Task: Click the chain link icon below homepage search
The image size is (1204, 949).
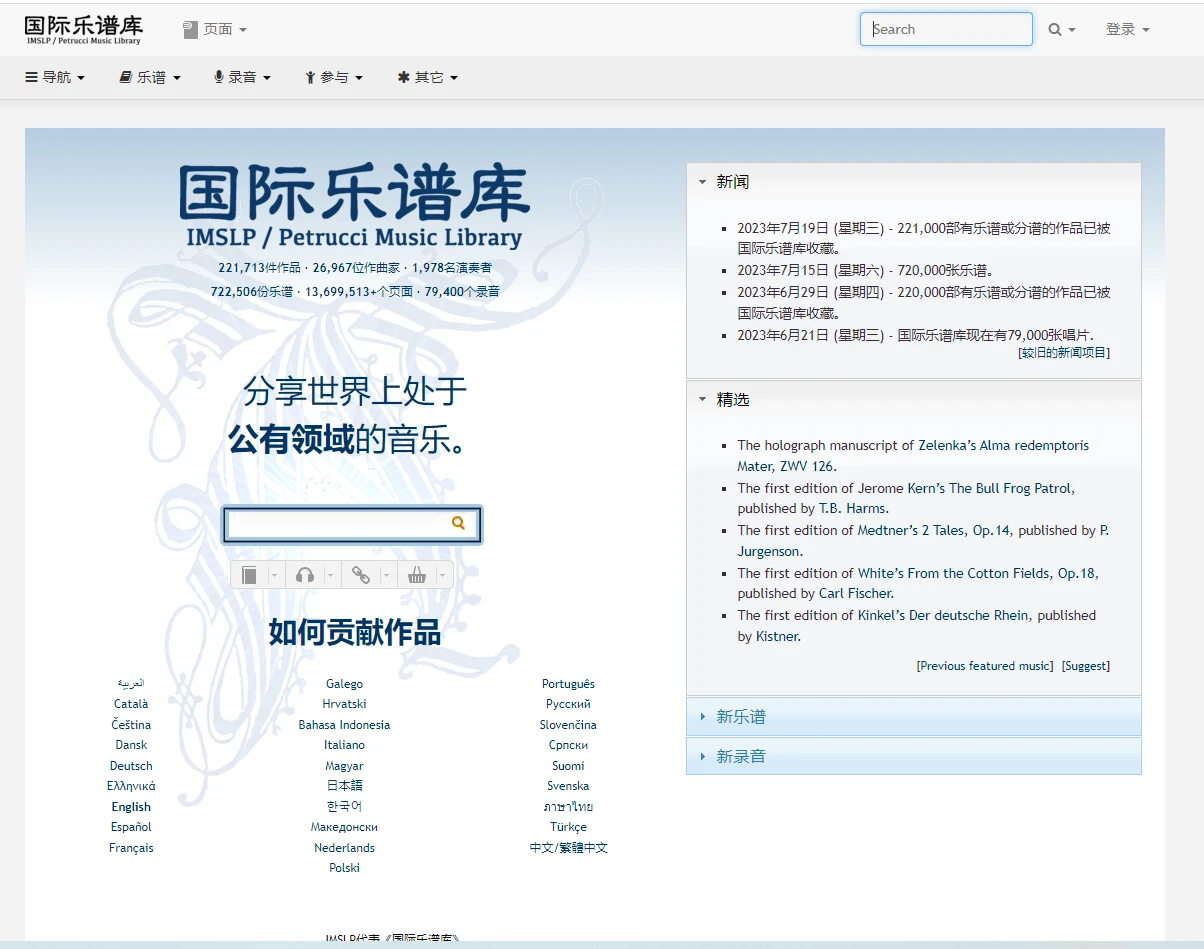Action: (361, 575)
